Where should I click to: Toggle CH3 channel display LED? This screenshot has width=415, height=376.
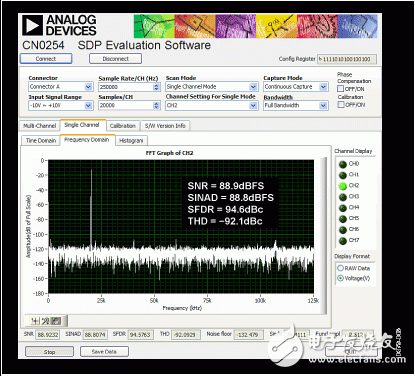tap(343, 197)
